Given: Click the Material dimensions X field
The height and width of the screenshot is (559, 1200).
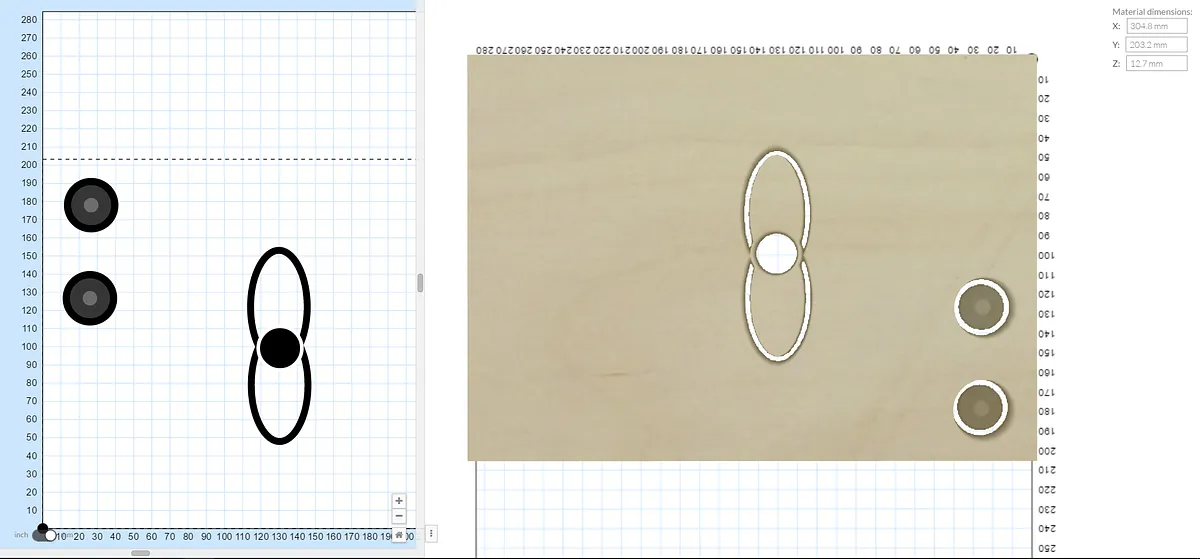Looking at the screenshot, I should pyautogui.click(x=1156, y=26).
